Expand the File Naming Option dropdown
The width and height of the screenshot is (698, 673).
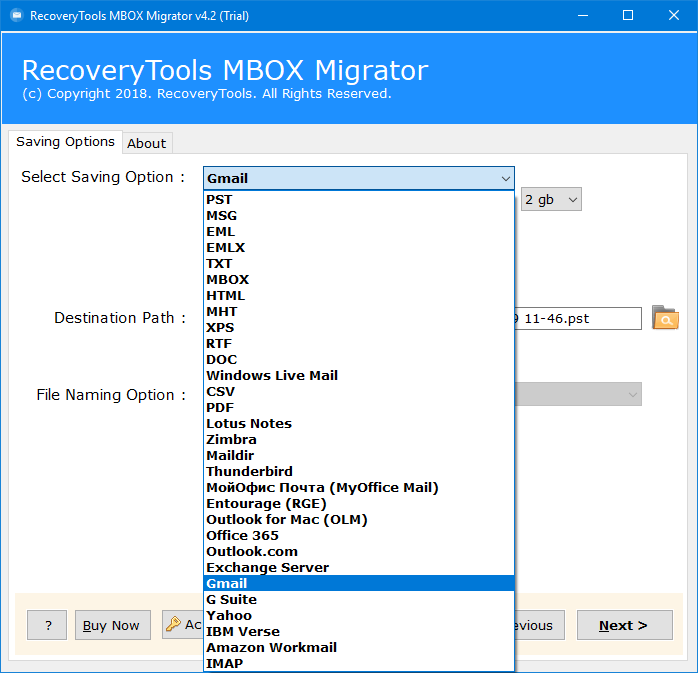(578, 394)
